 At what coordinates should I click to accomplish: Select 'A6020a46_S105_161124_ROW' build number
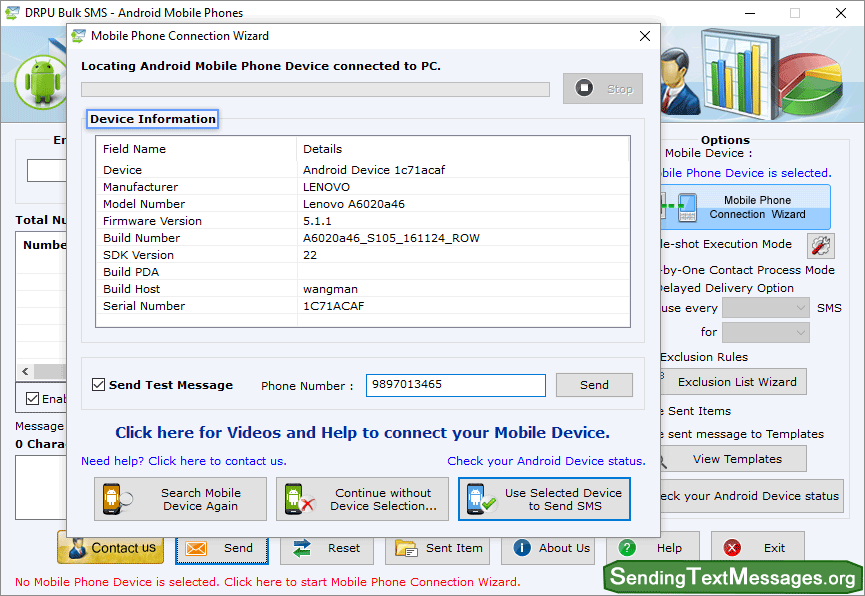coord(391,238)
